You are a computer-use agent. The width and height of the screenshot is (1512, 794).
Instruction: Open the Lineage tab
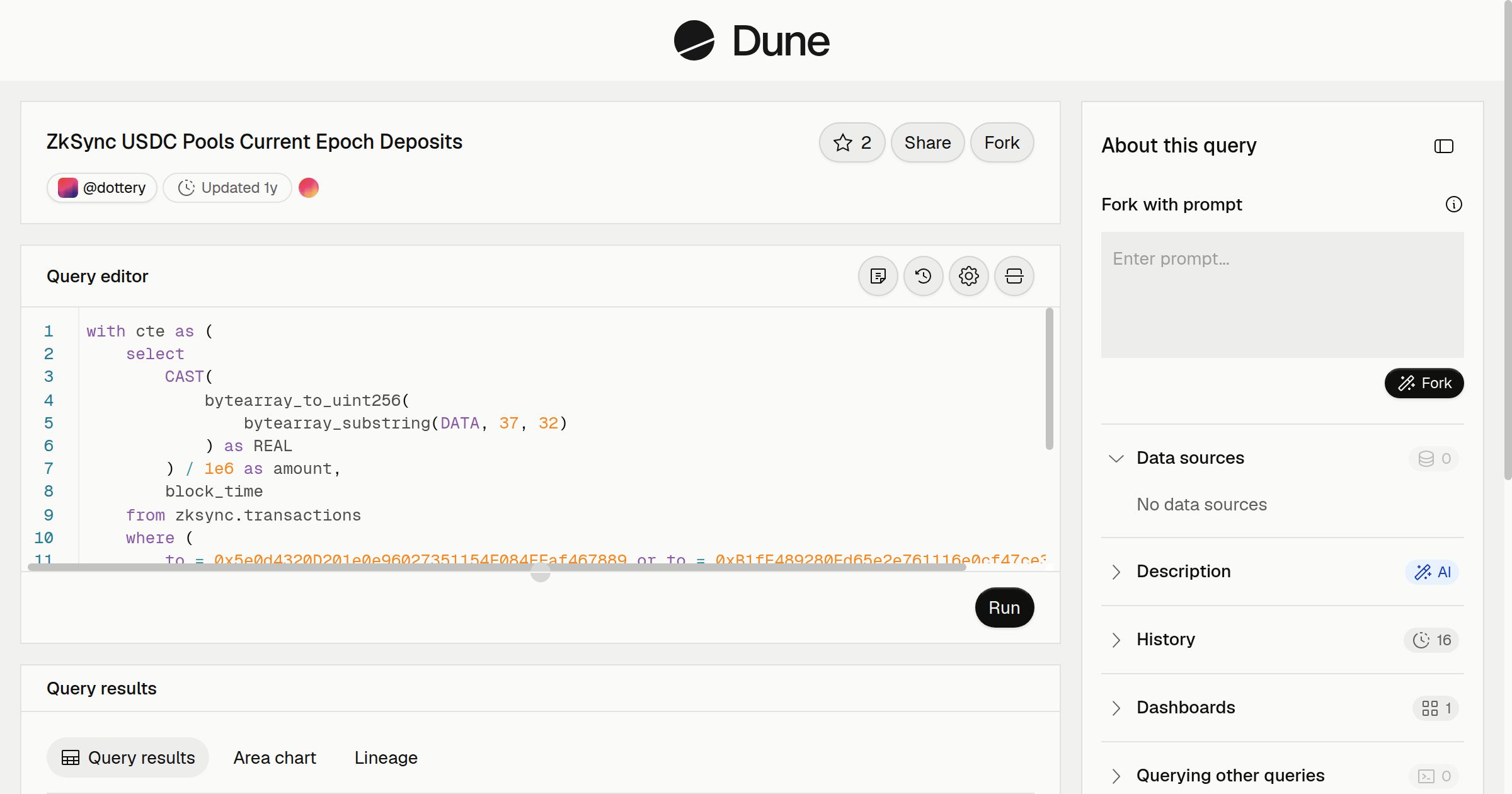[x=386, y=757]
